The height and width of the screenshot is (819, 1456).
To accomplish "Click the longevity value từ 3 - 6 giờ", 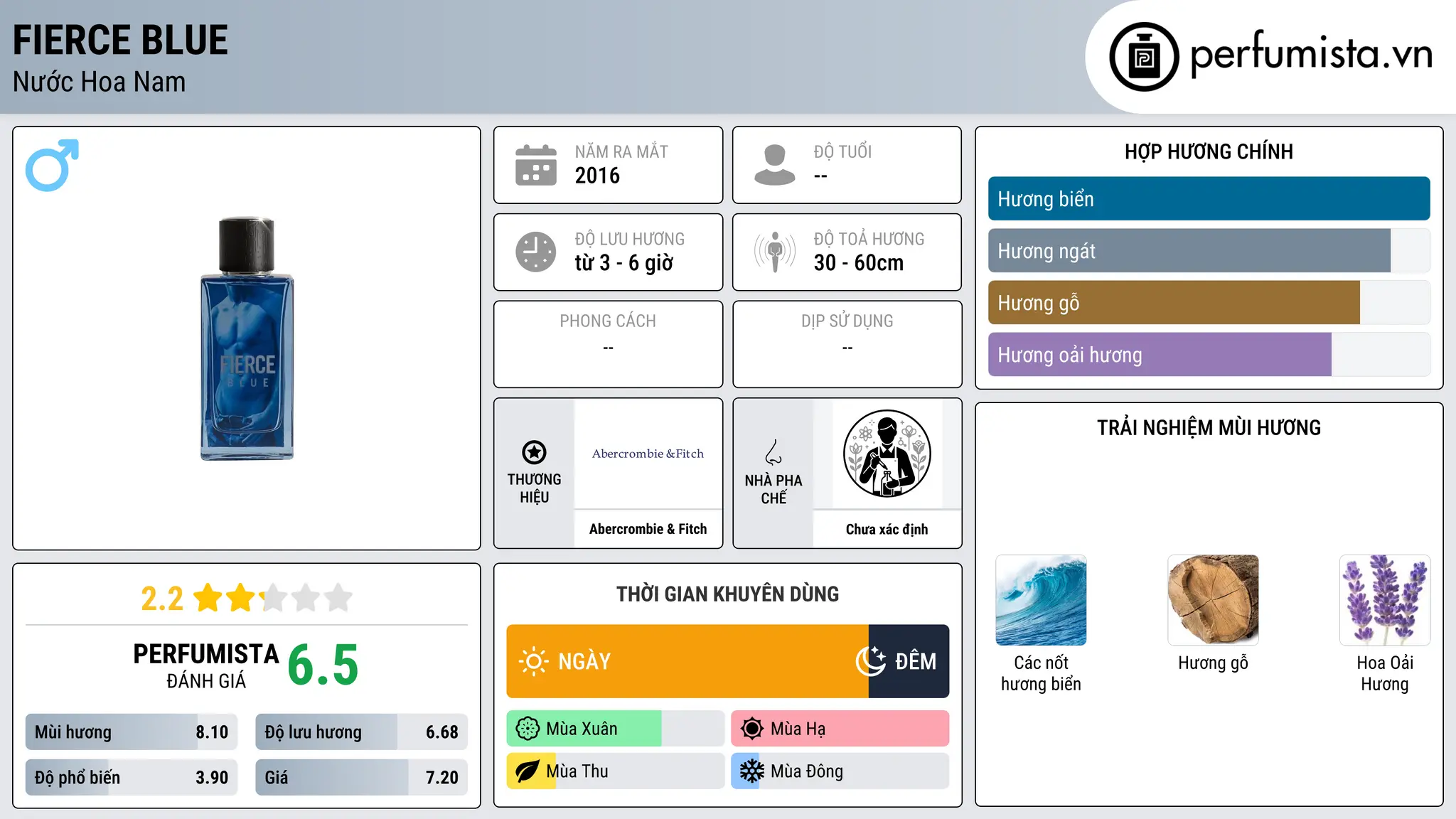I will tap(623, 263).
